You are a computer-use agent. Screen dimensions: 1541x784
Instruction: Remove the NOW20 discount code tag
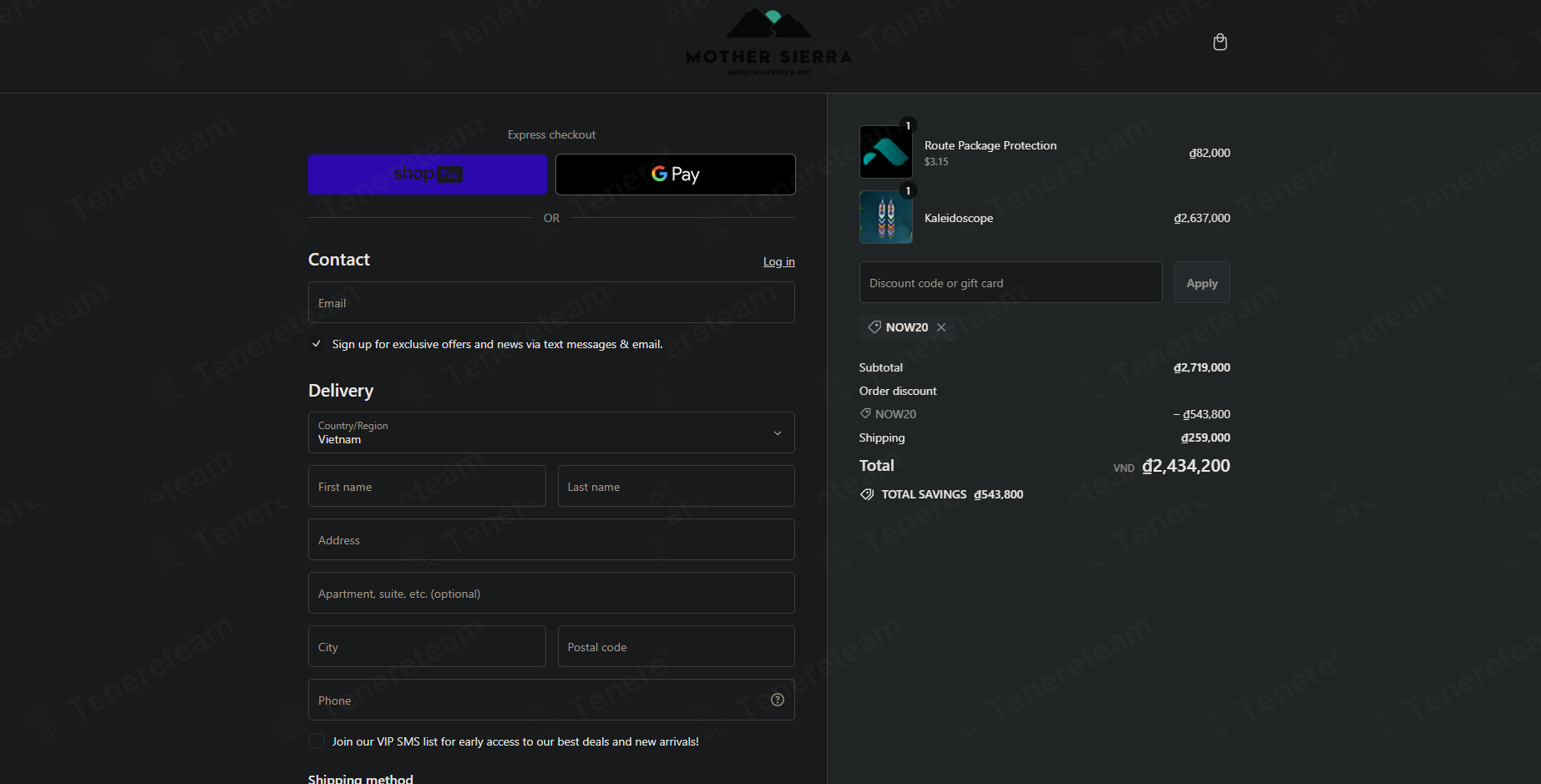coord(941,327)
